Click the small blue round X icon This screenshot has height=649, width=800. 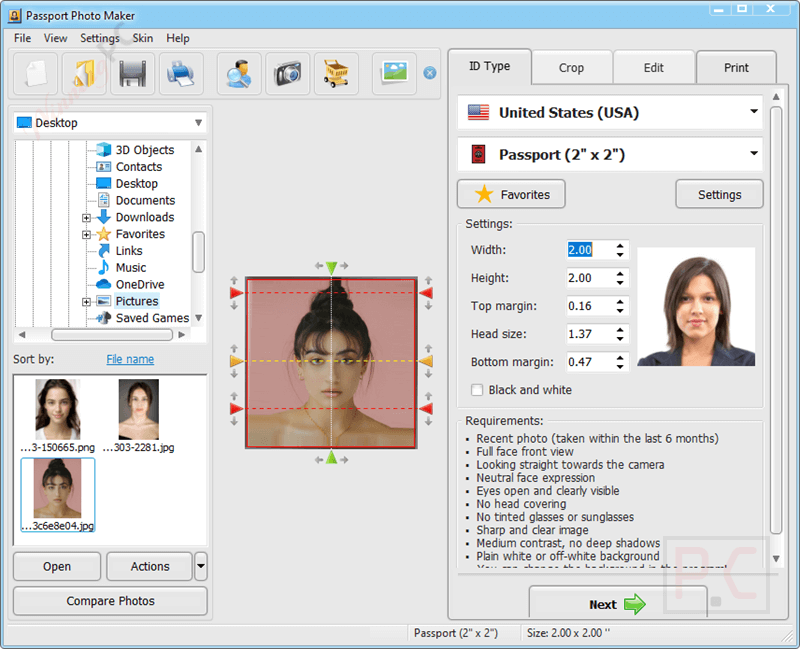pyautogui.click(x=430, y=73)
